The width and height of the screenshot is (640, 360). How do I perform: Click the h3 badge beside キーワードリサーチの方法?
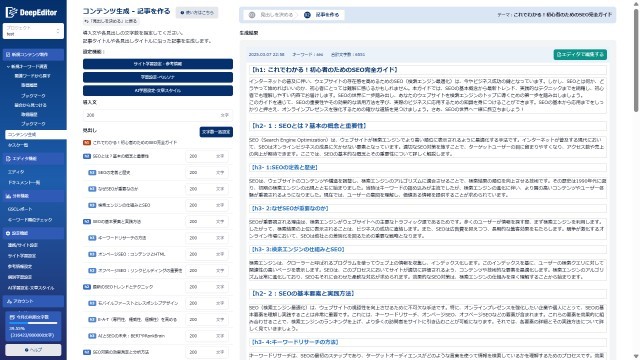coord(92,238)
